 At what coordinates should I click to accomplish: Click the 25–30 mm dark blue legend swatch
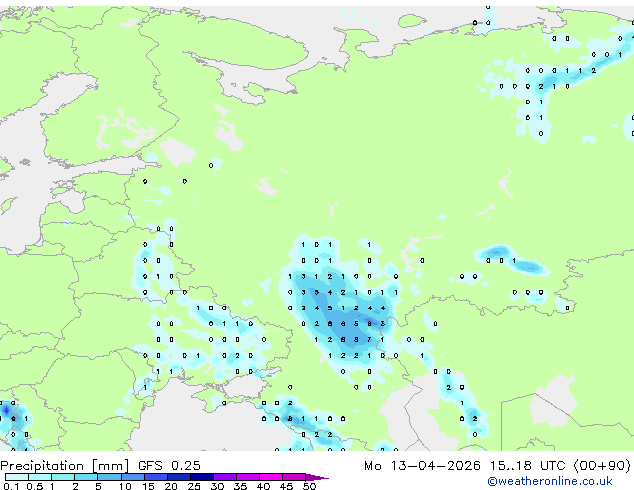point(202,477)
